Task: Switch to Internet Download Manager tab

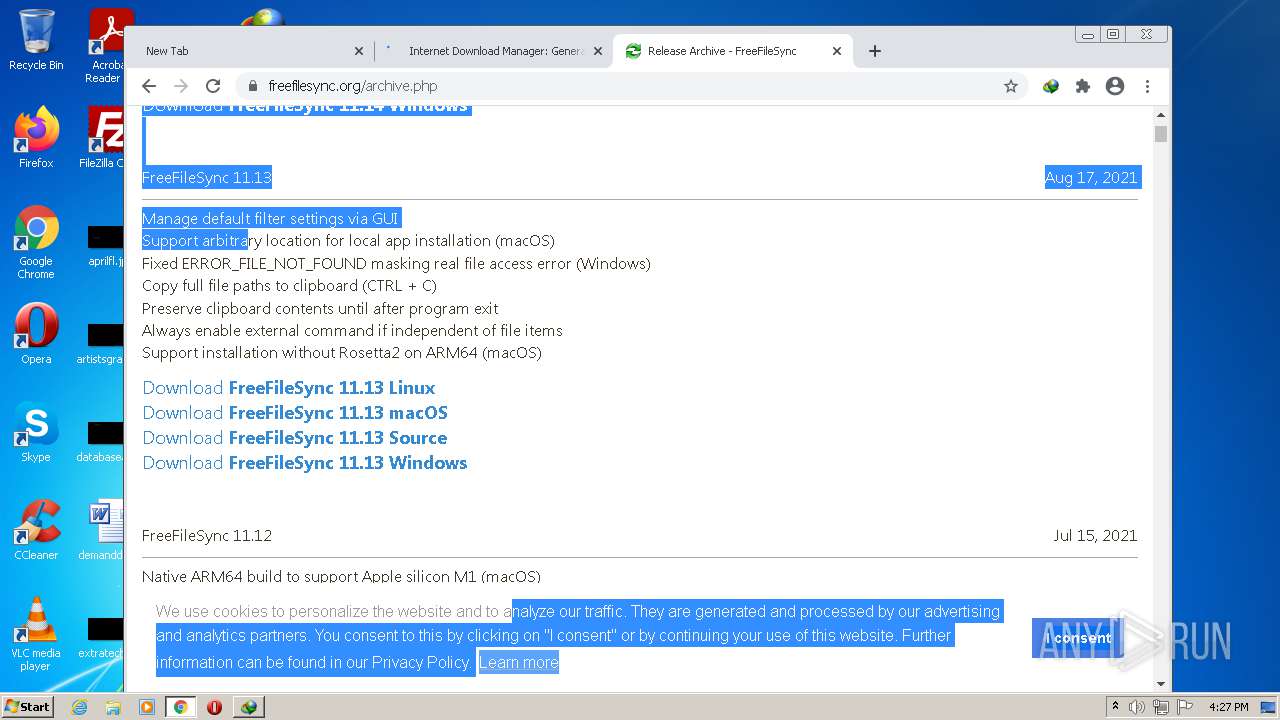Action: [494, 51]
